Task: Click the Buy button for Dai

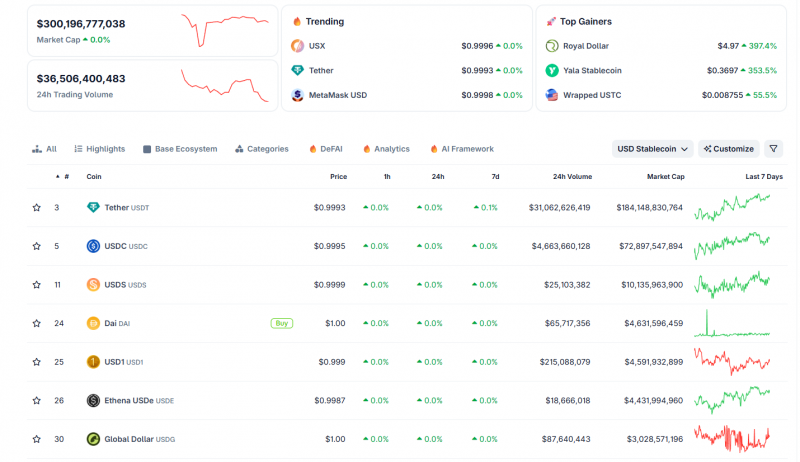Action: pos(282,323)
